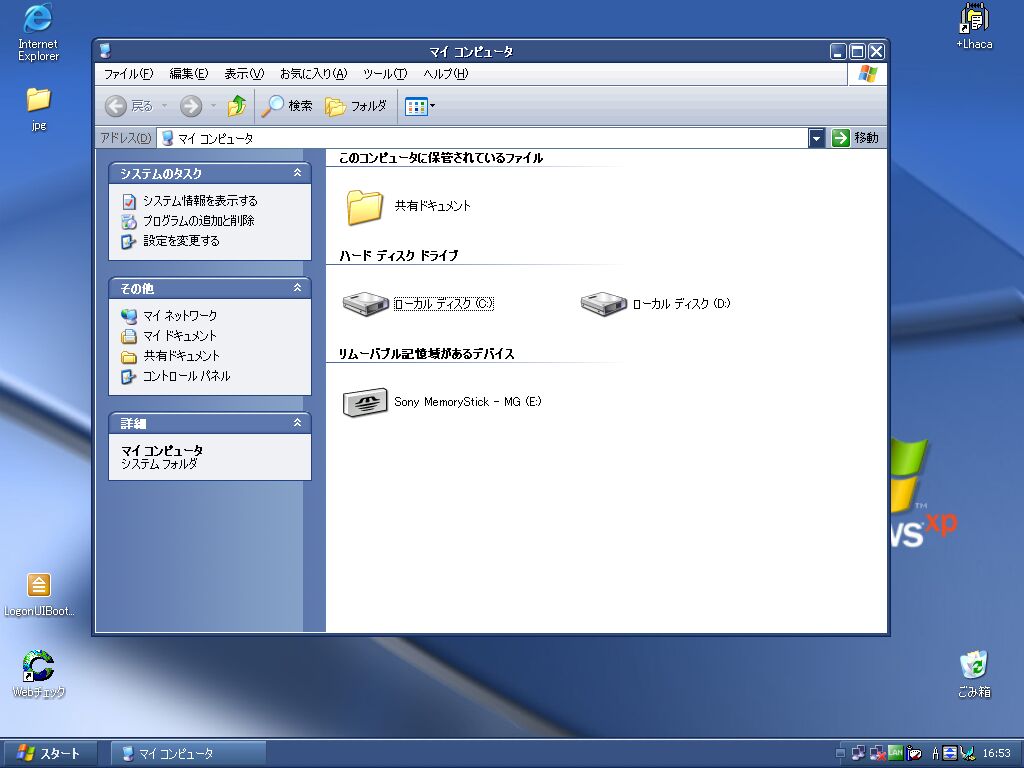Click the small language bar restore icon
Image resolution: width=1024 pixels, height=768 pixels.
click(840, 753)
